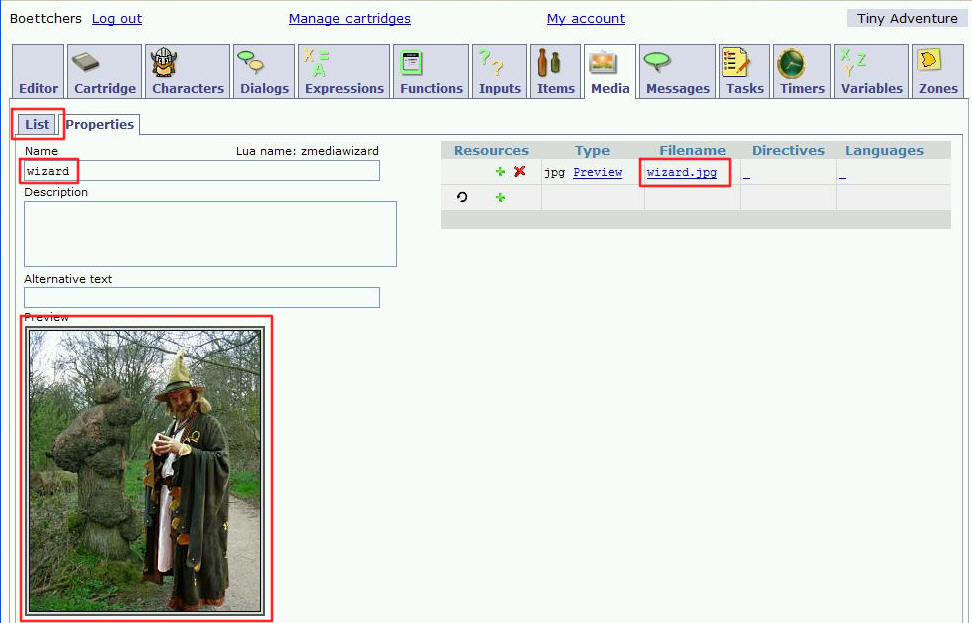The image size is (972, 623).
Task: Click the refresh arrow icon in Resources
Action: pyautogui.click(x=461, y=198)
